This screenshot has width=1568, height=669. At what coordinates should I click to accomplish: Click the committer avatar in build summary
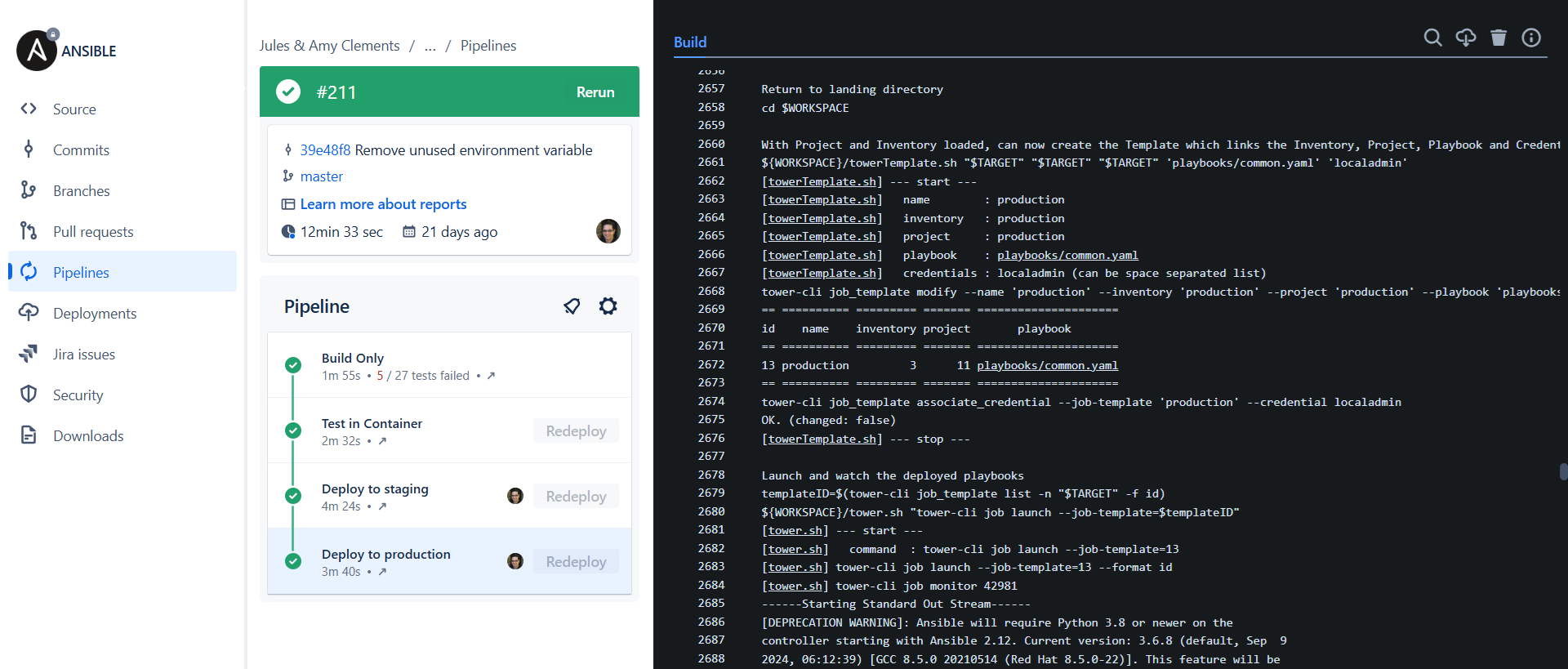608,231
